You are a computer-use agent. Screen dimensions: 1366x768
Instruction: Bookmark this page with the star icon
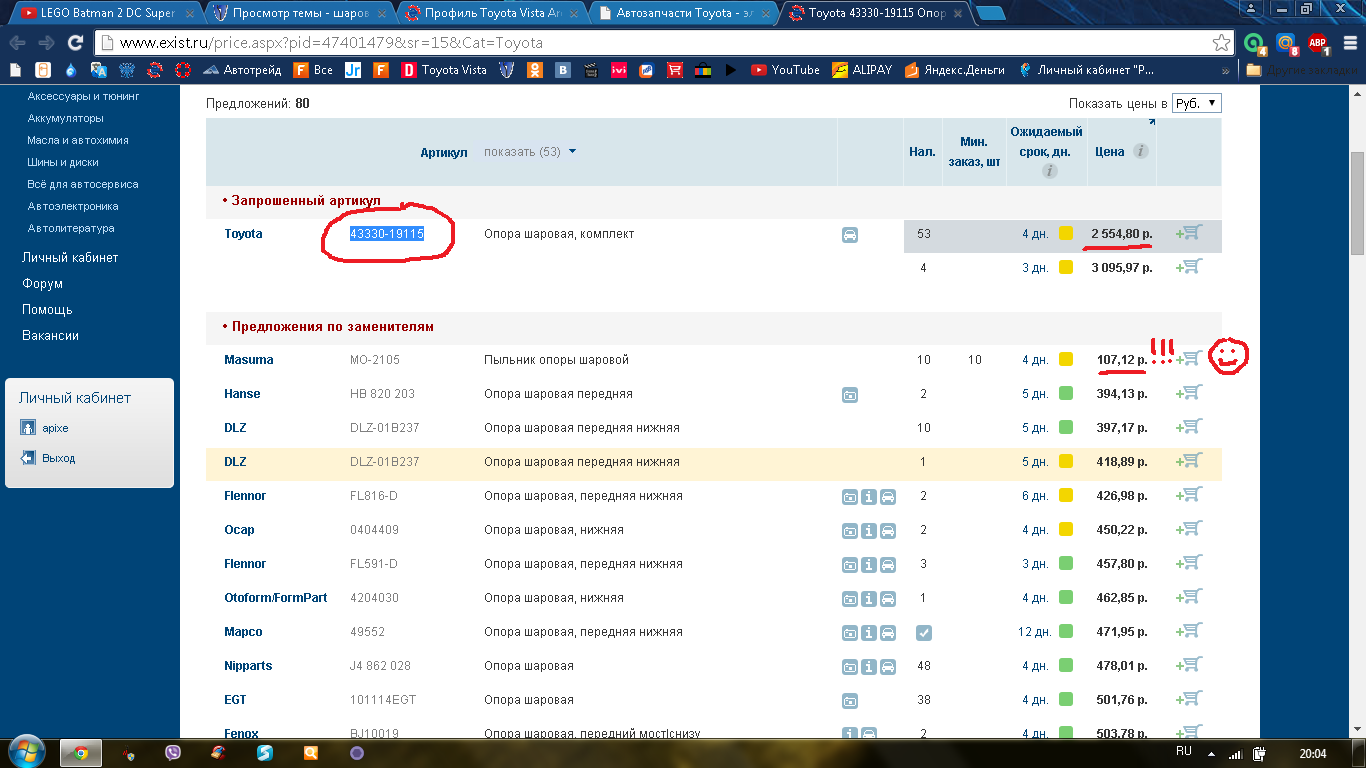(x=1221, y=43)
